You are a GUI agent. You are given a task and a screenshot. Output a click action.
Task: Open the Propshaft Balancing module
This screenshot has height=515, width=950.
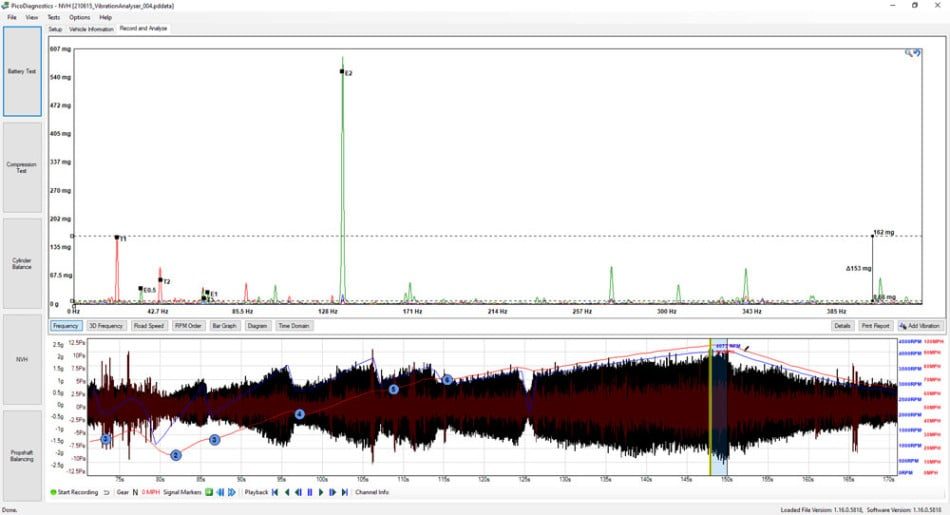(x=22, y=456)
